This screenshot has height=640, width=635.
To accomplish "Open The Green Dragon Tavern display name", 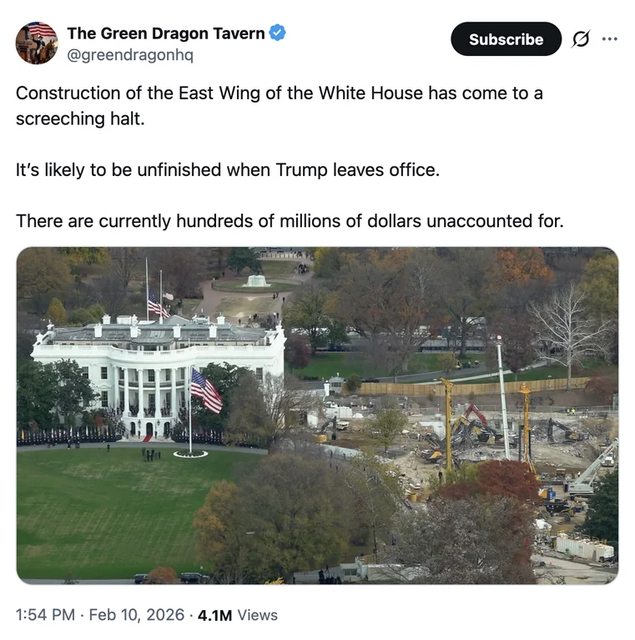I will (165, 33).
